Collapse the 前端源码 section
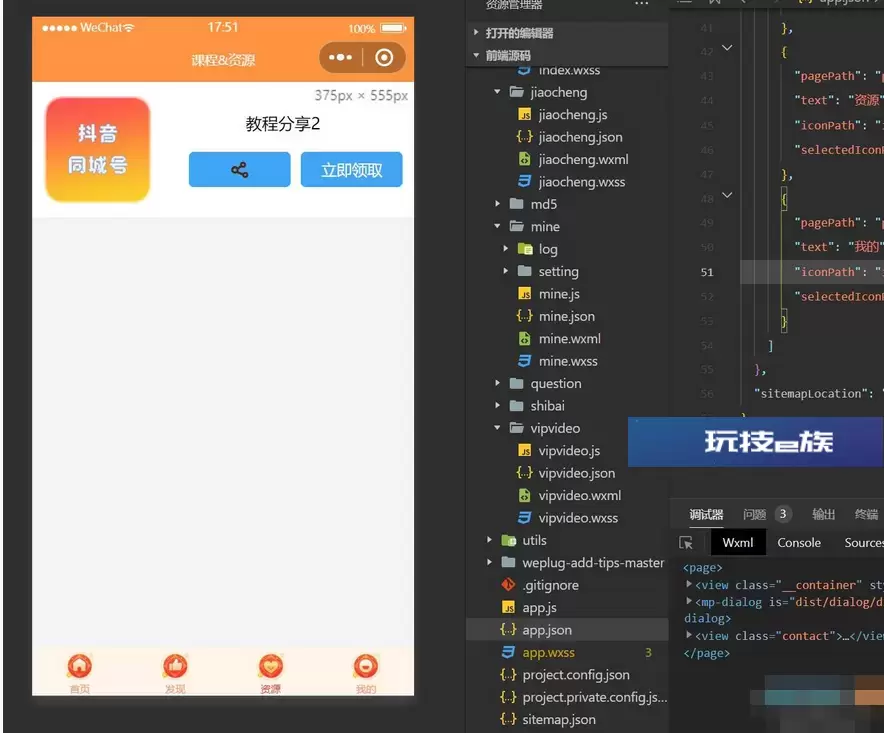The image size is (884, 733). click(476, 55)
